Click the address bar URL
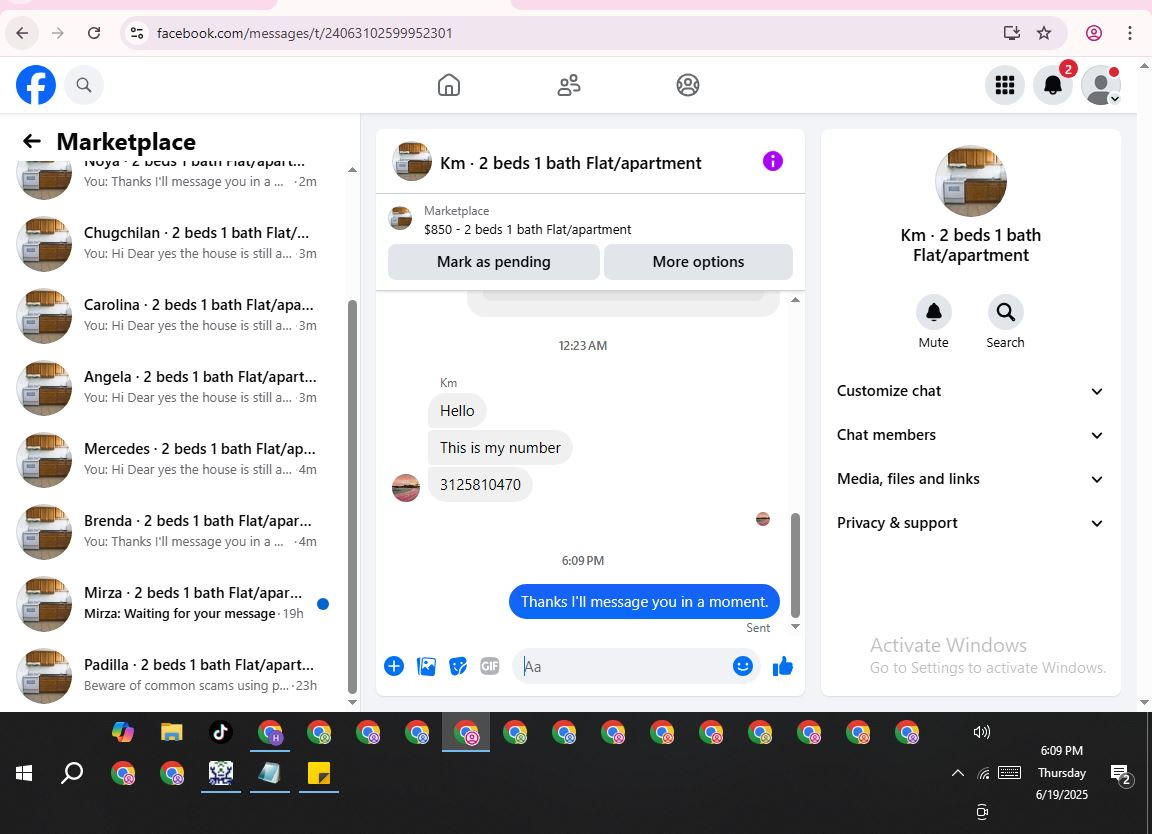 (304, 33)
